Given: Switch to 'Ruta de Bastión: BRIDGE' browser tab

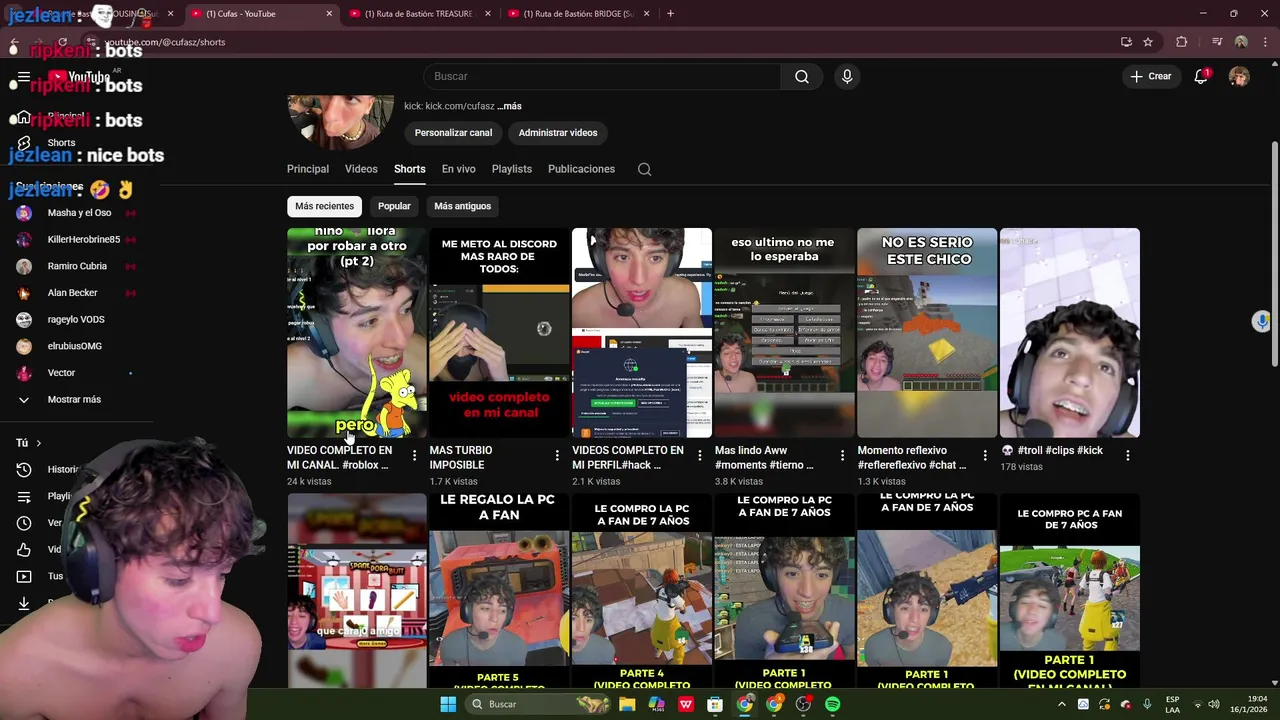Looking at the screenshot, I should pyautogui.click(x=579, y=14).
